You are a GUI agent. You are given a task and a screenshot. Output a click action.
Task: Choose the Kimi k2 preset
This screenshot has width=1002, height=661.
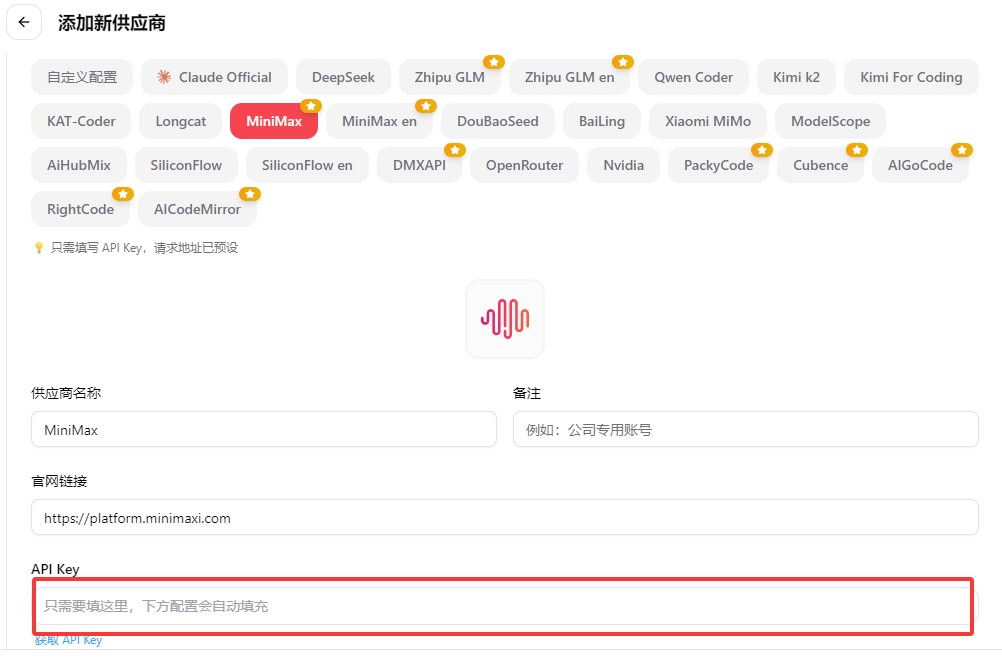[796, 77]
